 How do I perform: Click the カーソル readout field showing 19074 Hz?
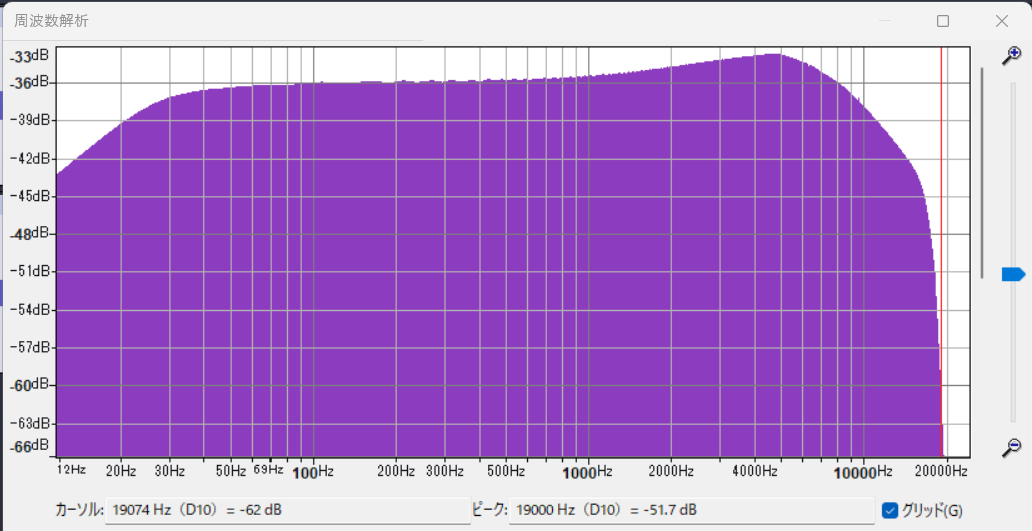click(x=286, y=511)
